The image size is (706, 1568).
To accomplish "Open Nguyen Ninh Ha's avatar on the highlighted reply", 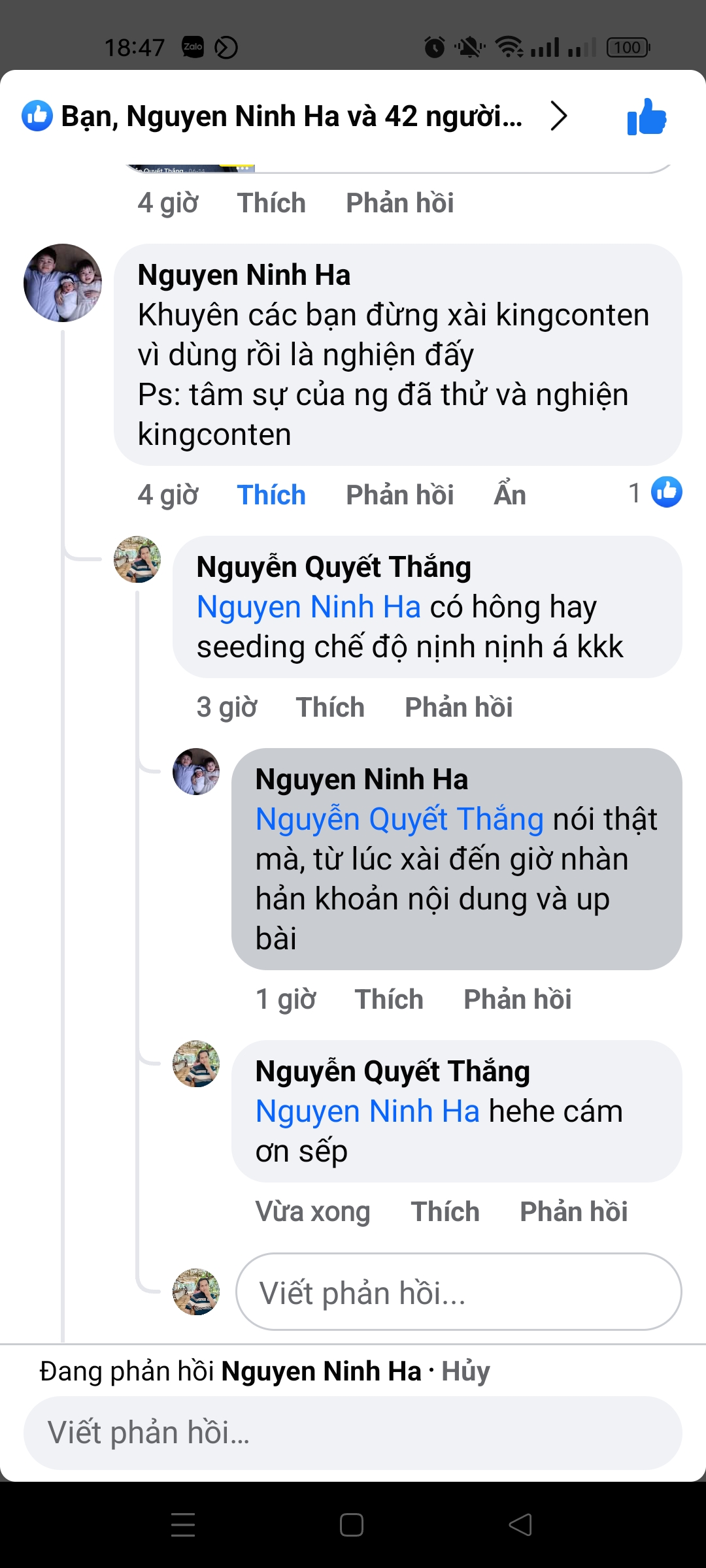I will pos(196,772).
